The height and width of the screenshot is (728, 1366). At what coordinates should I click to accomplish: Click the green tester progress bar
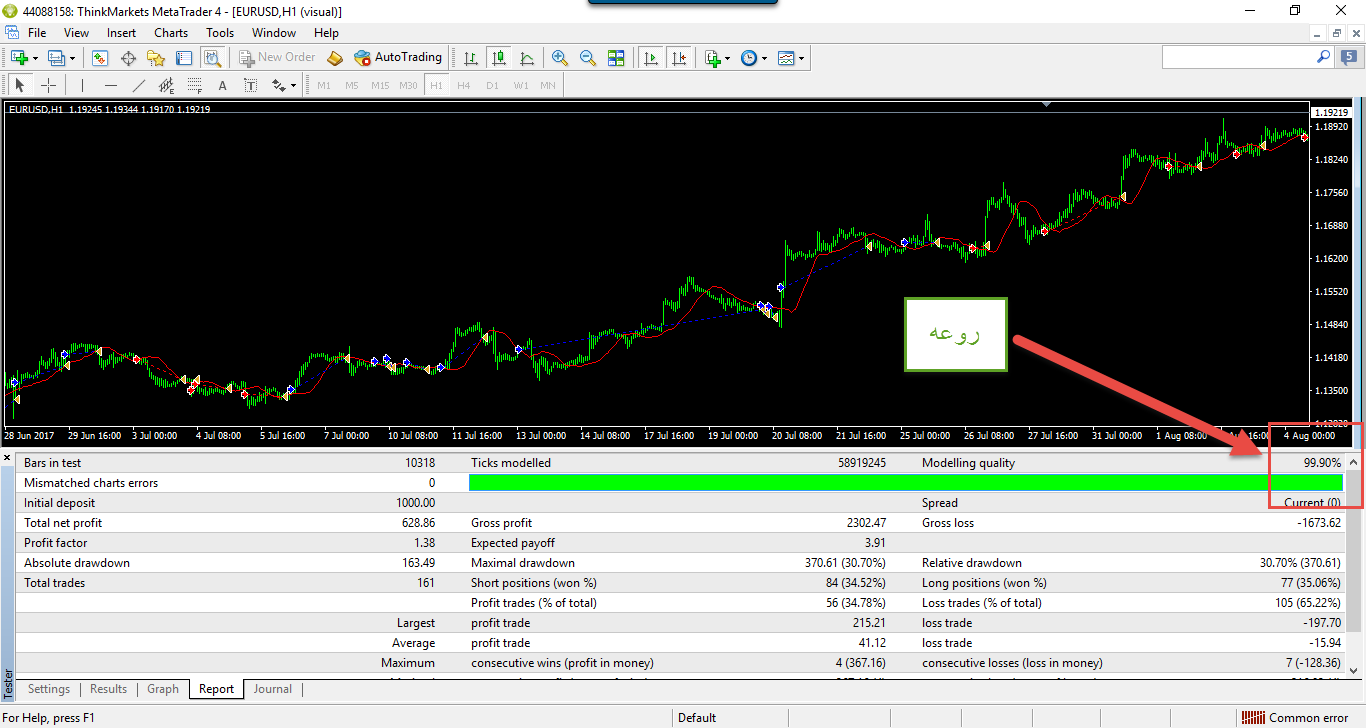(905, 483)
